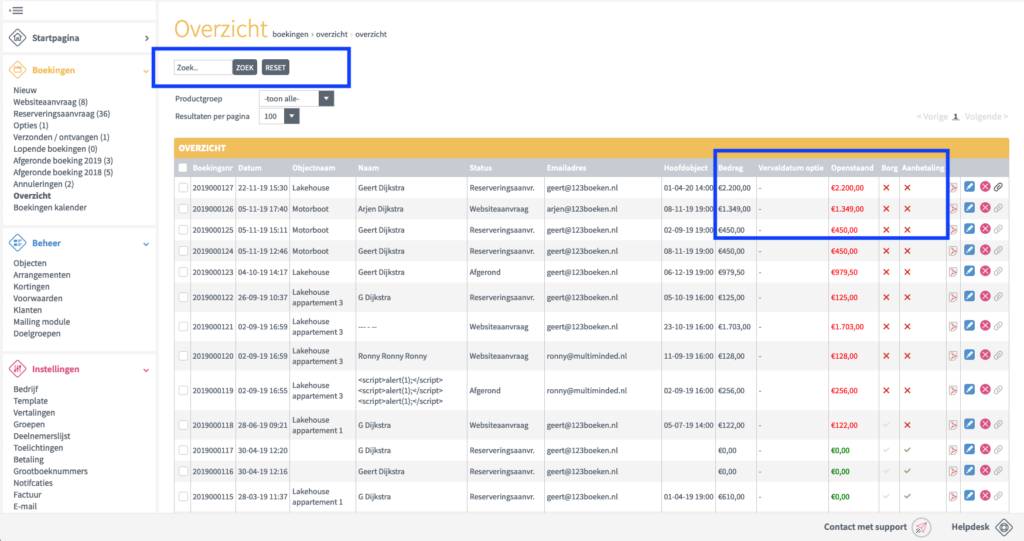Open Websiteaanvraag (8) in the sidebar

coord(50,102)
